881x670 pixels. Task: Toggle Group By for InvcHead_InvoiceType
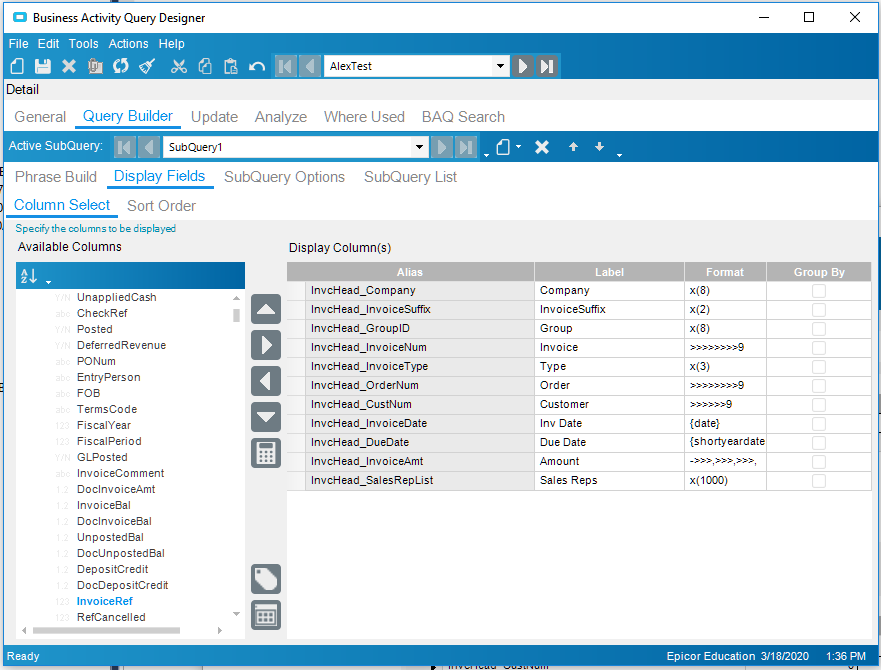(x=819, y=367)
